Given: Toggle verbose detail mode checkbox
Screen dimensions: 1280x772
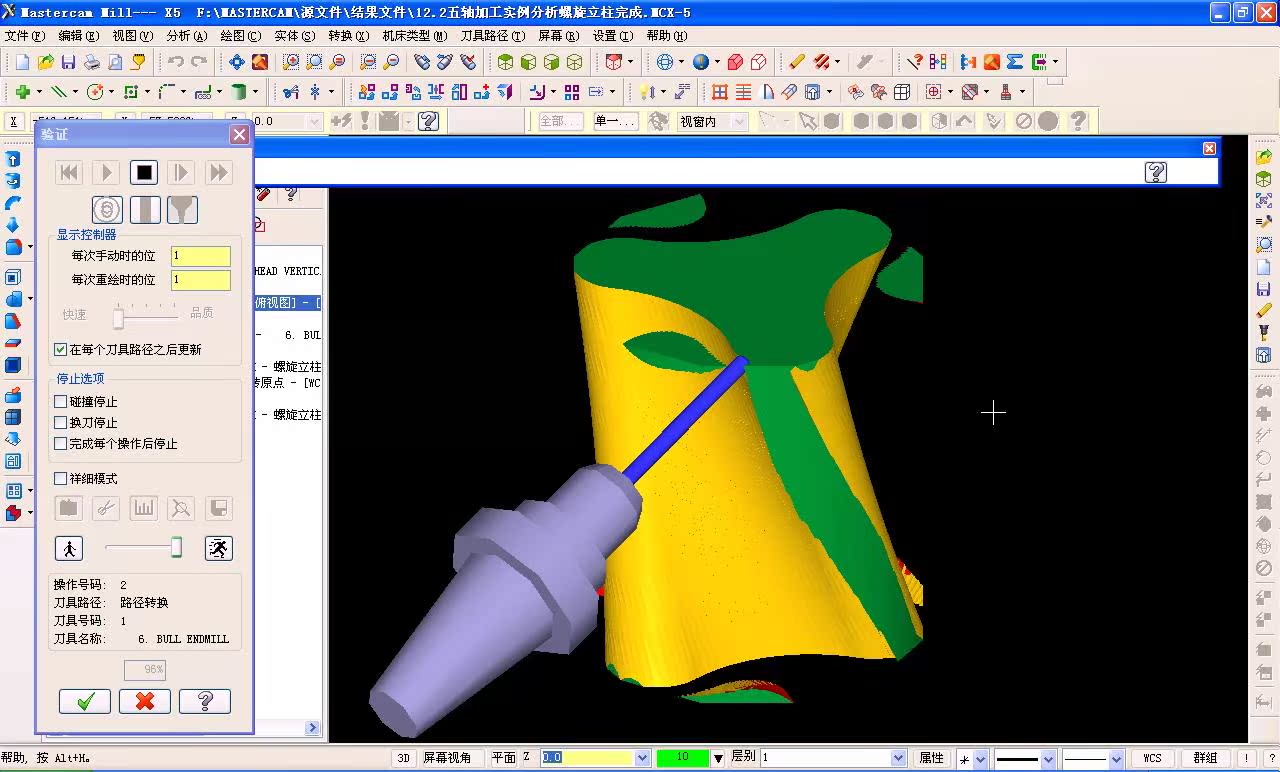Looking at the screenshot, I should (x=61, y=478).
